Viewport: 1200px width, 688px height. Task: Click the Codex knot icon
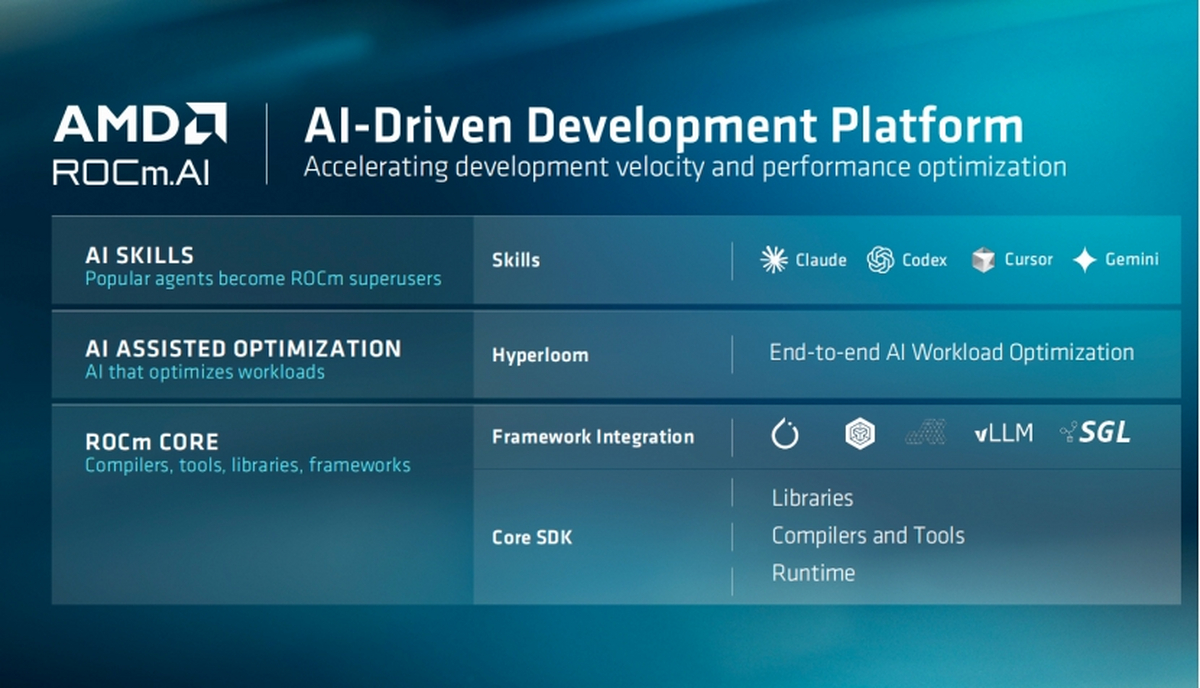(880, 260)
